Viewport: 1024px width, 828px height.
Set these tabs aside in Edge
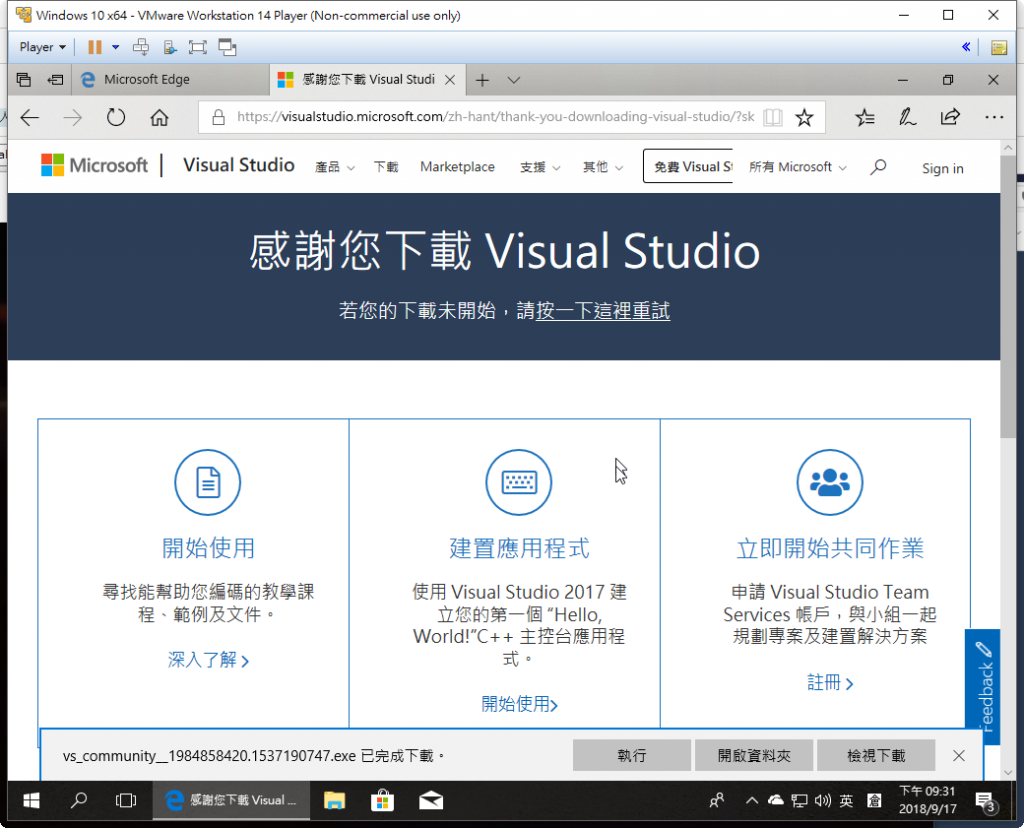coord(56,80)
